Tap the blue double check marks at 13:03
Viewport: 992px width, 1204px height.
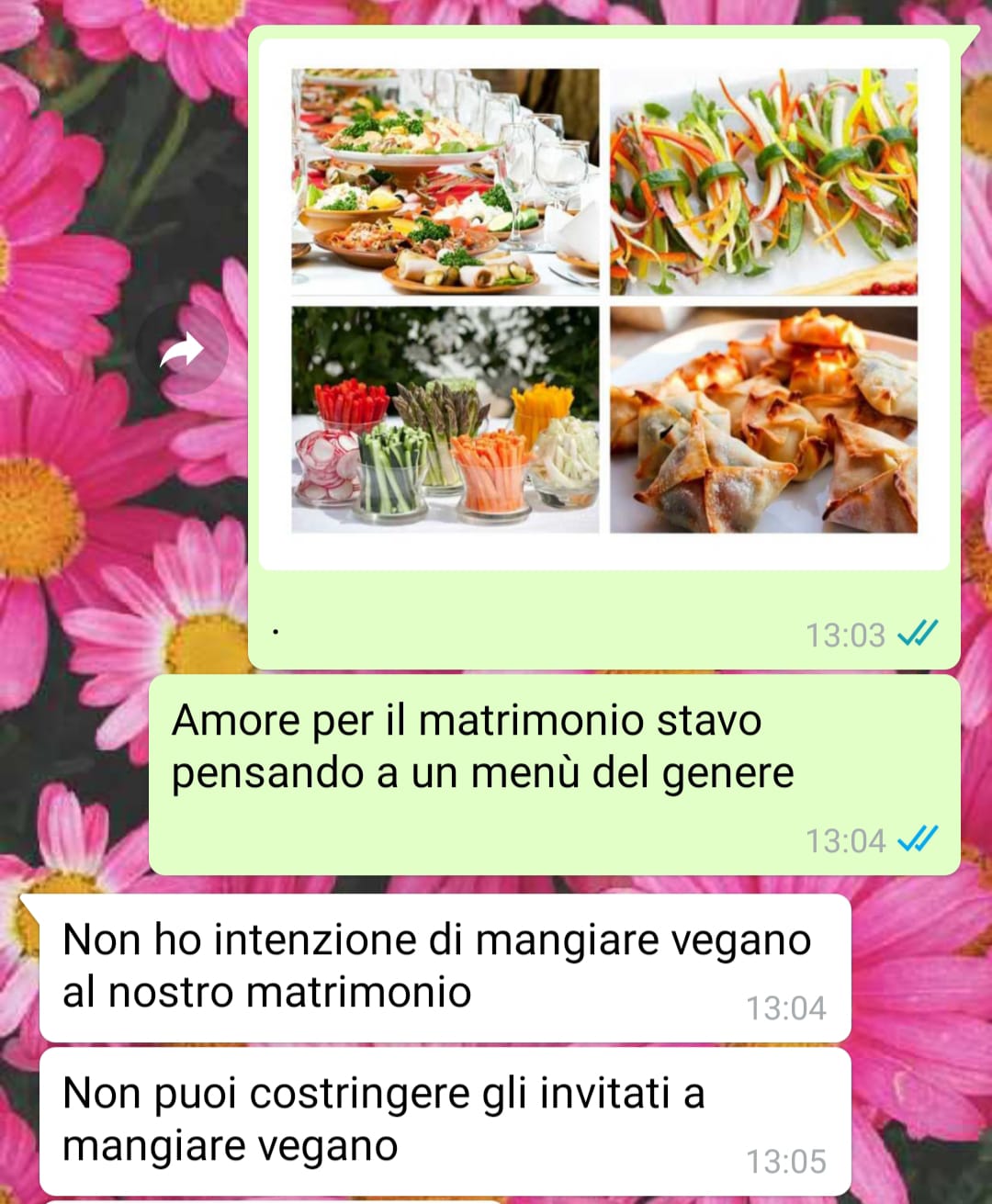click(917, 634)
